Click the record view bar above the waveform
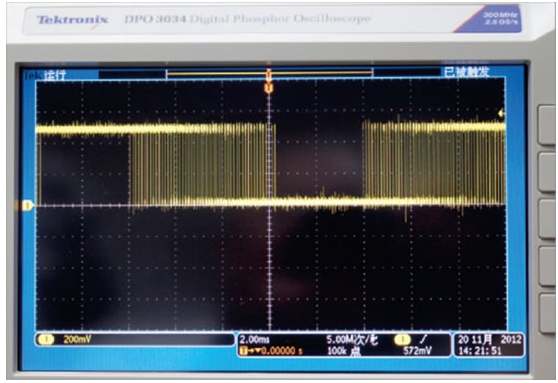558x383 pixels. pyautogui.click(x=269, y=74)
